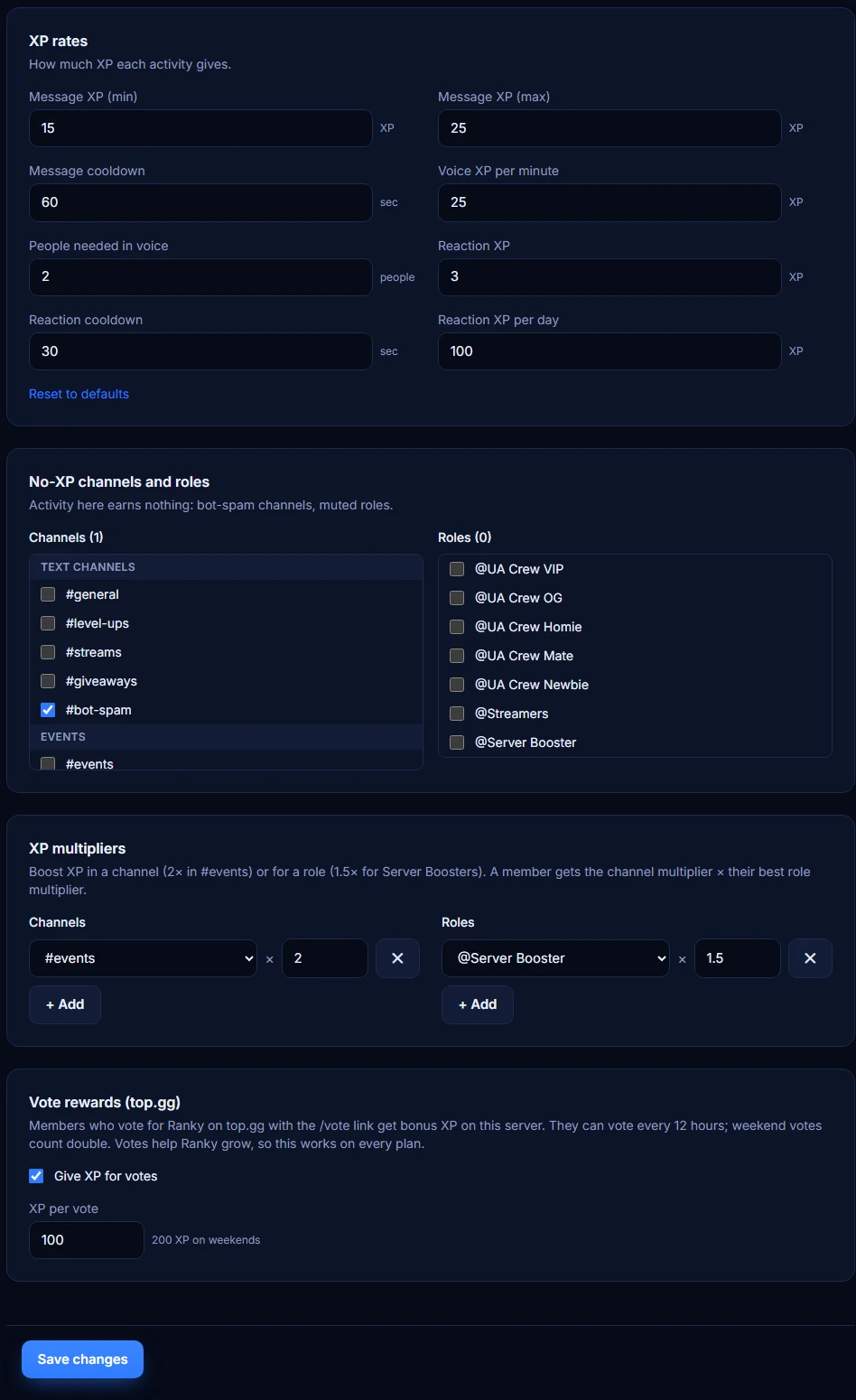The image size is (856, 1400).
Task: Uncheck the #bot-spam channel checkbox
Action: tap(48, 710)
